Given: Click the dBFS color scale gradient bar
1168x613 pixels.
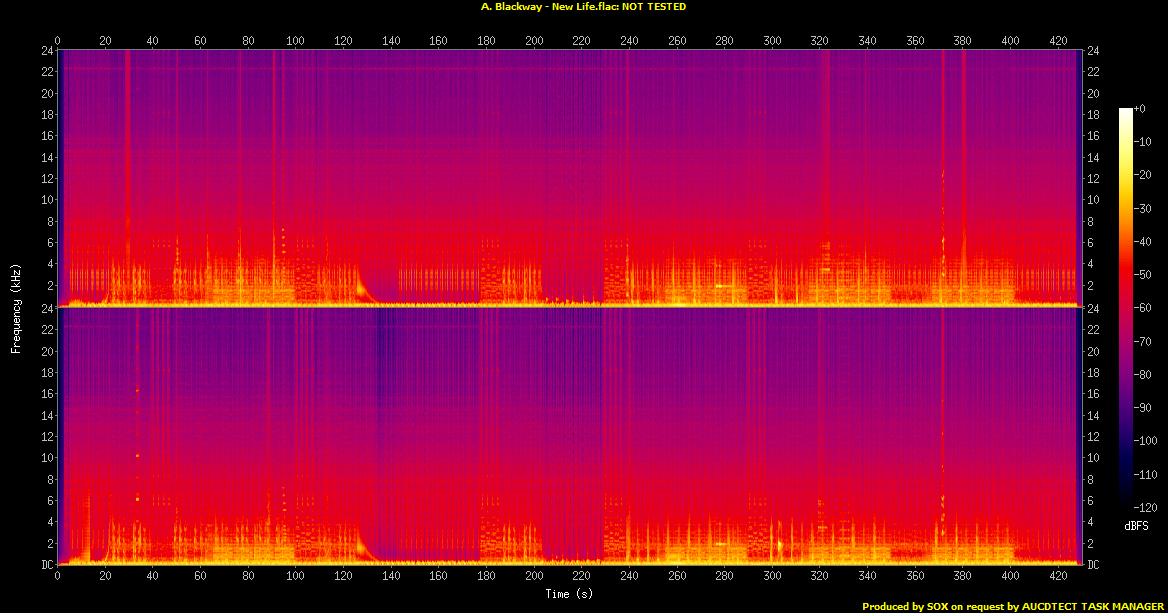Looking at the screenshot, I should pos(1126,308).
